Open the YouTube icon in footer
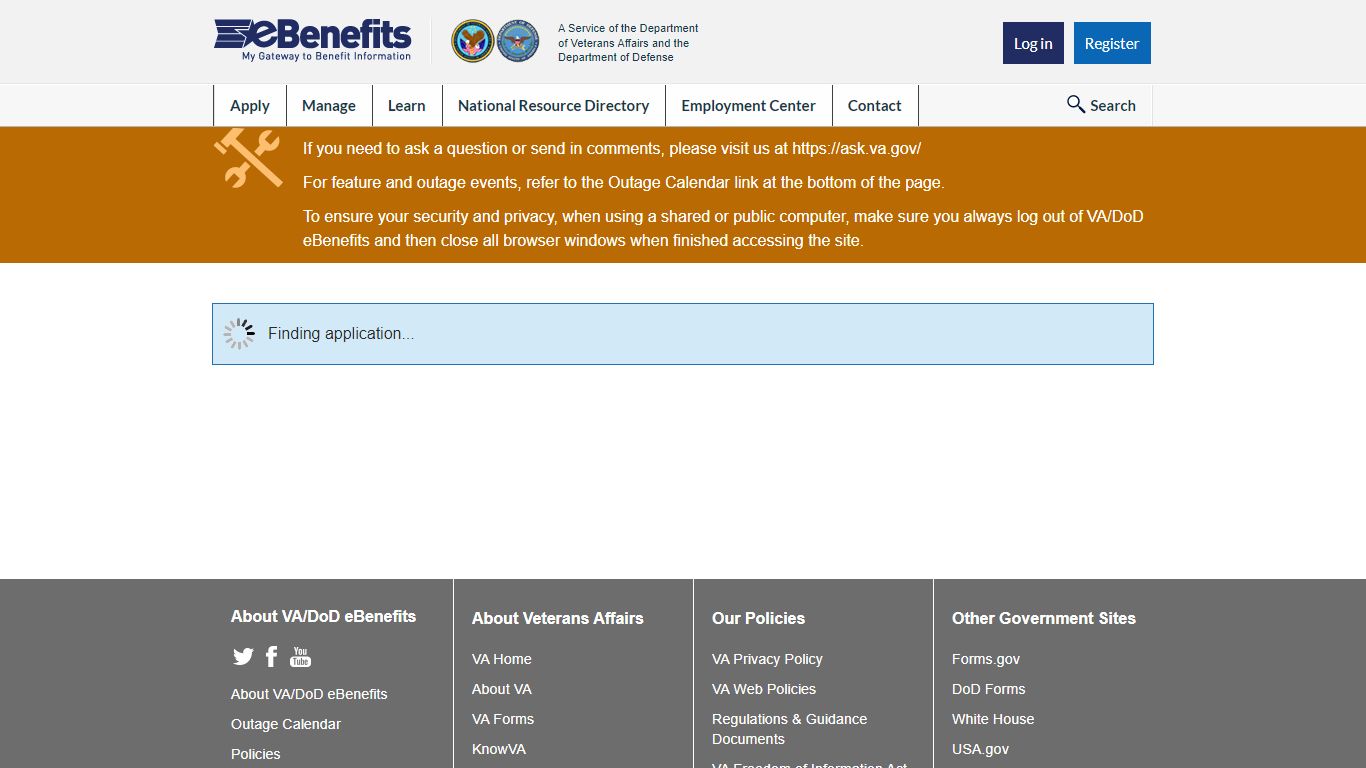Image resolution: width=1366 pixels, height=768 pixels. 300,656
